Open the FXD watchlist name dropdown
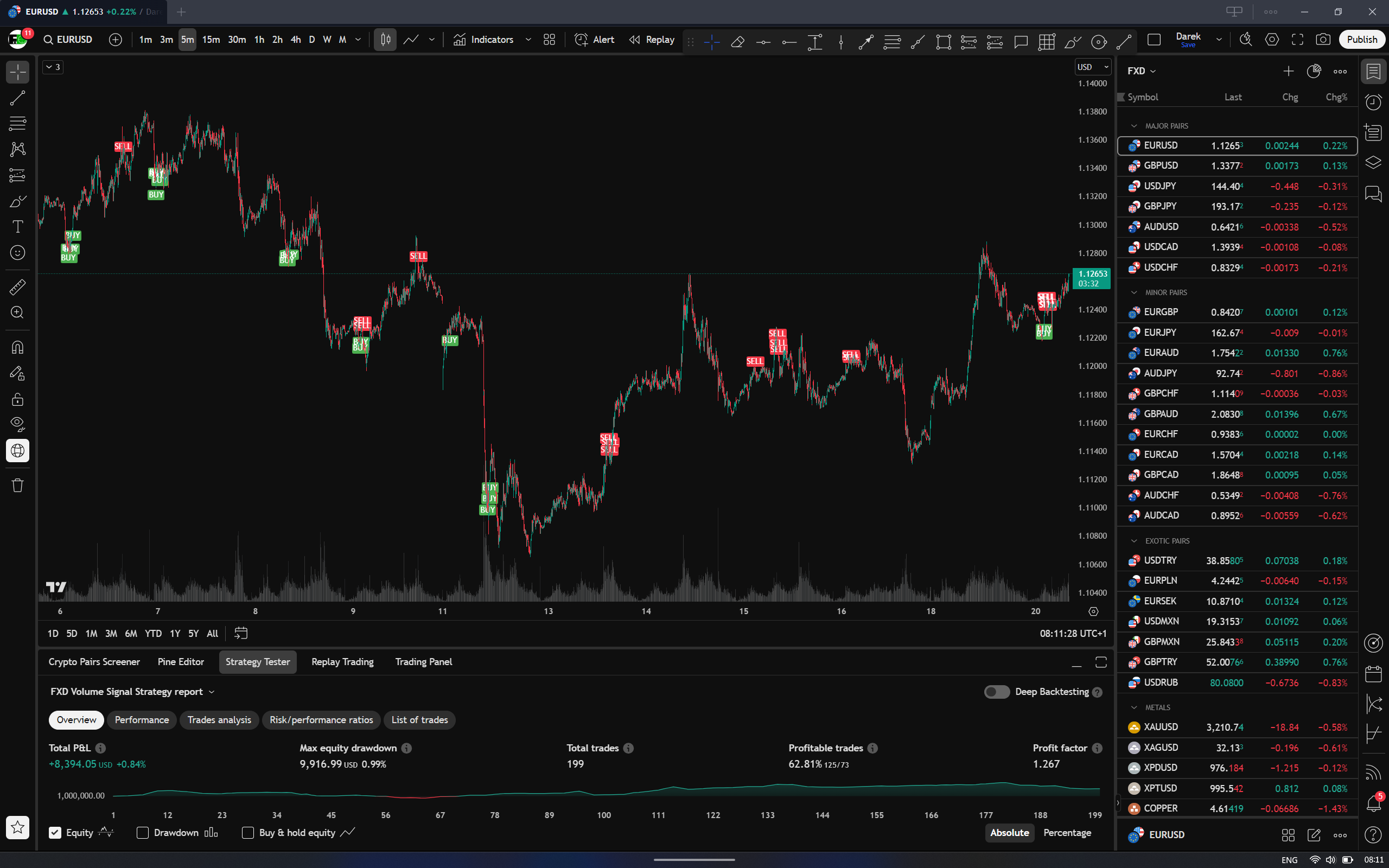The height and width of the screenshot is (868, 1389). point(1141,71)
